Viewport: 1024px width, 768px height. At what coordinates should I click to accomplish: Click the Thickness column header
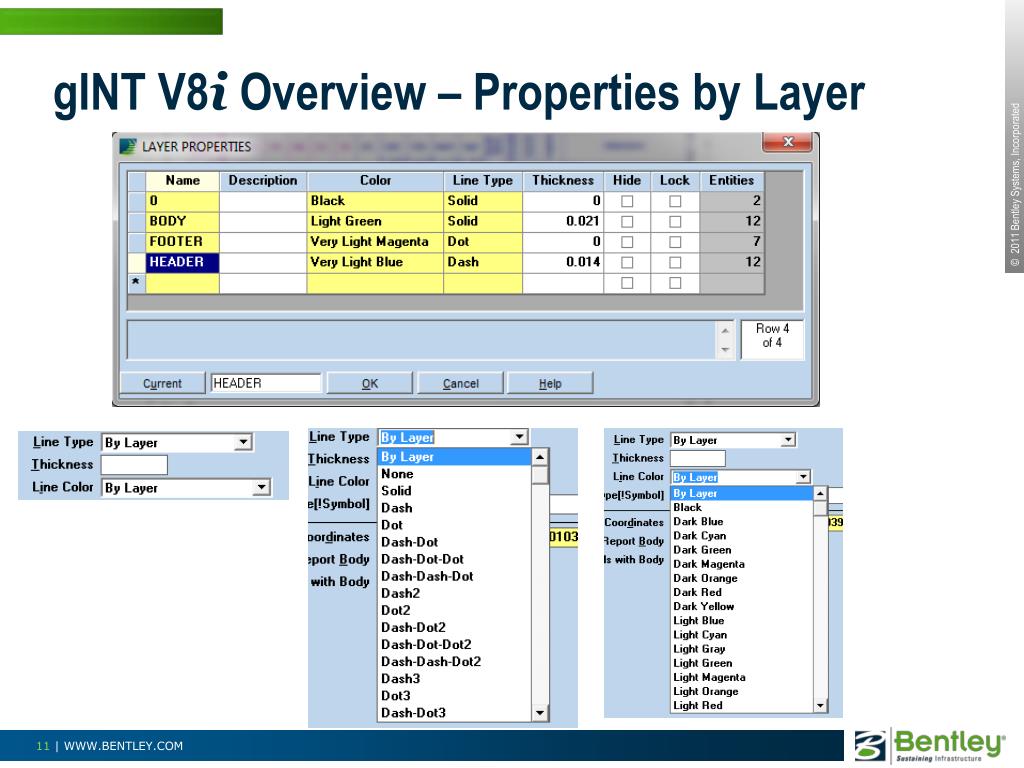pyautogui.click(x=562, y=180)
